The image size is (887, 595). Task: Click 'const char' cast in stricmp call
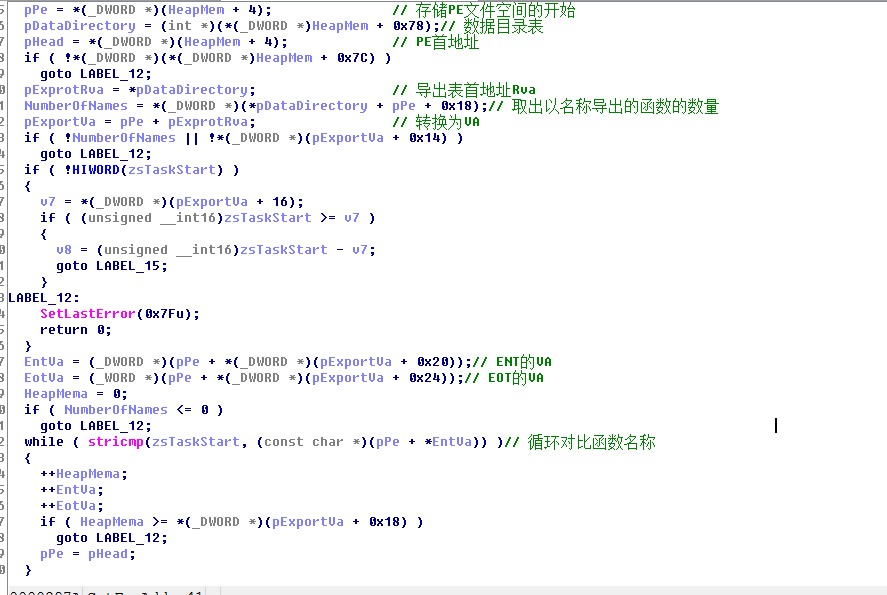[304, 442]
